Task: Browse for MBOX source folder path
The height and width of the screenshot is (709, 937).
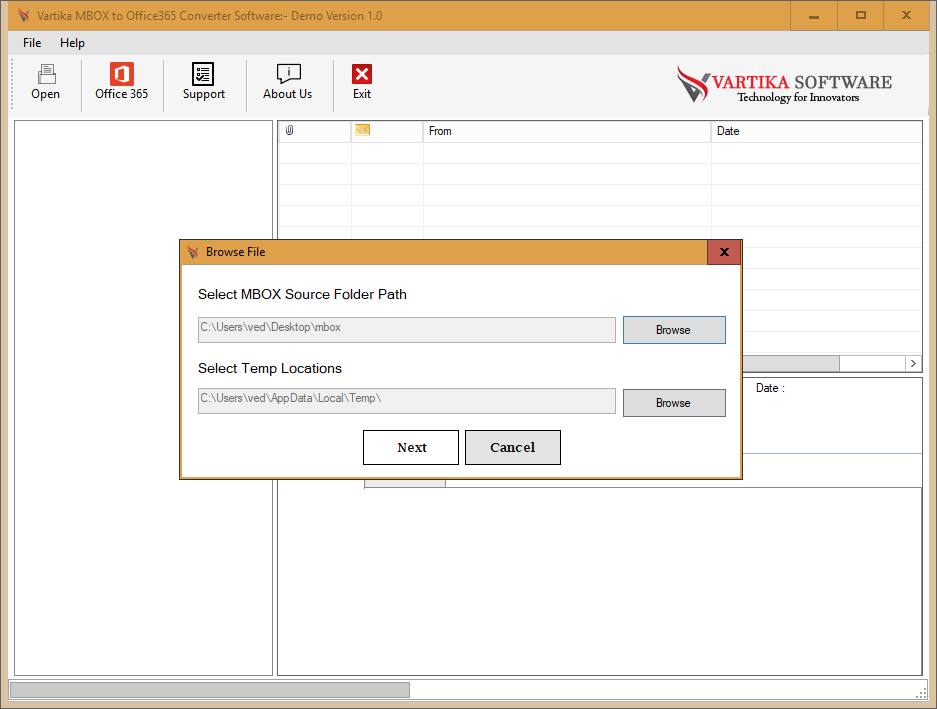Action: (674, 330)
